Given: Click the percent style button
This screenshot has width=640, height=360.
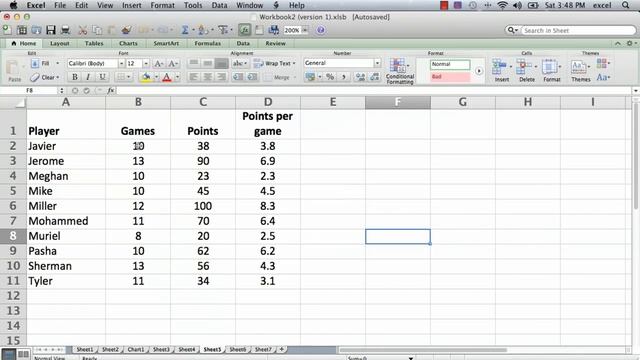Looking at the screenshot, I should tap(330, 77).
